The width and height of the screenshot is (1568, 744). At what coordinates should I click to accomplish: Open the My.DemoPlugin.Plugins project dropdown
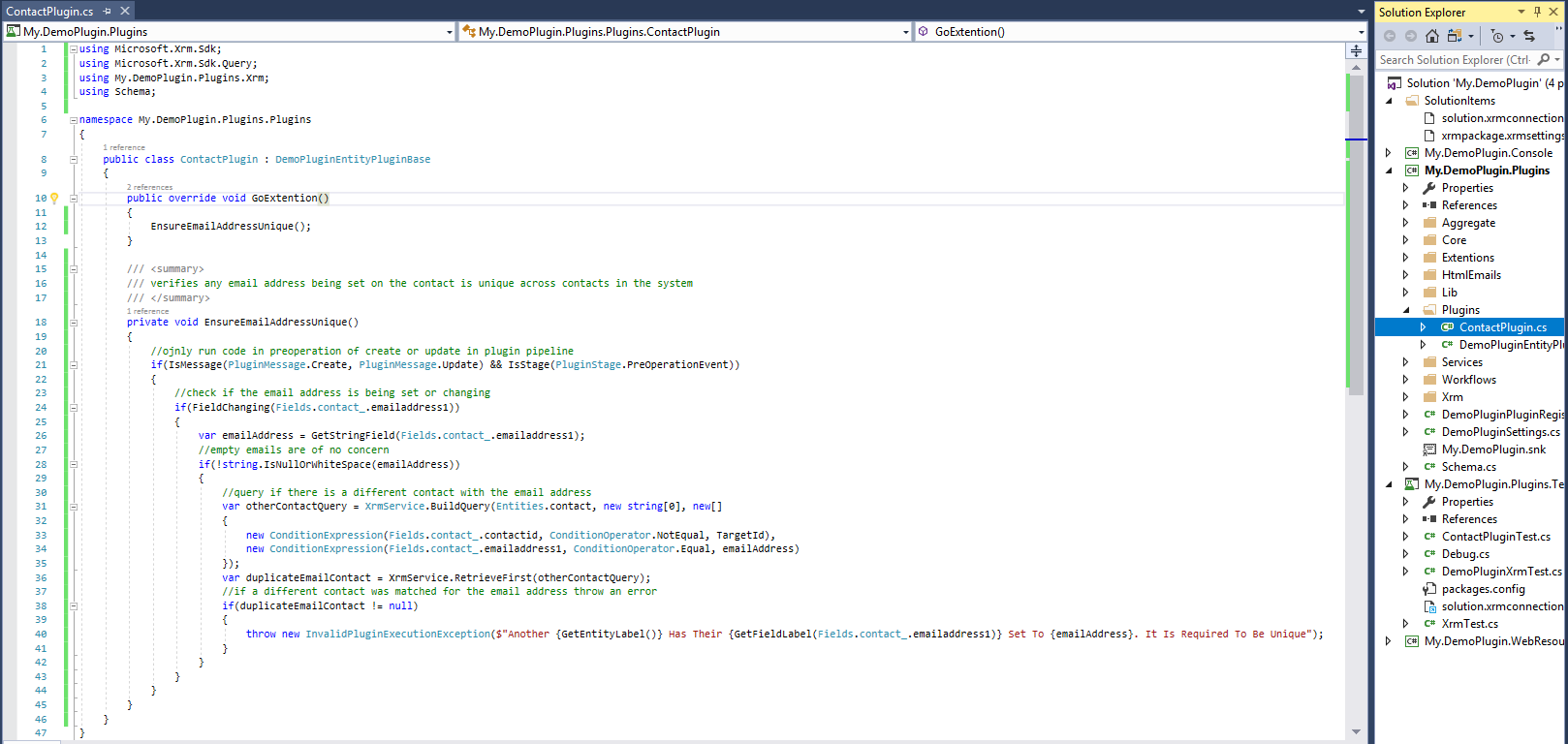pos(449,32)
